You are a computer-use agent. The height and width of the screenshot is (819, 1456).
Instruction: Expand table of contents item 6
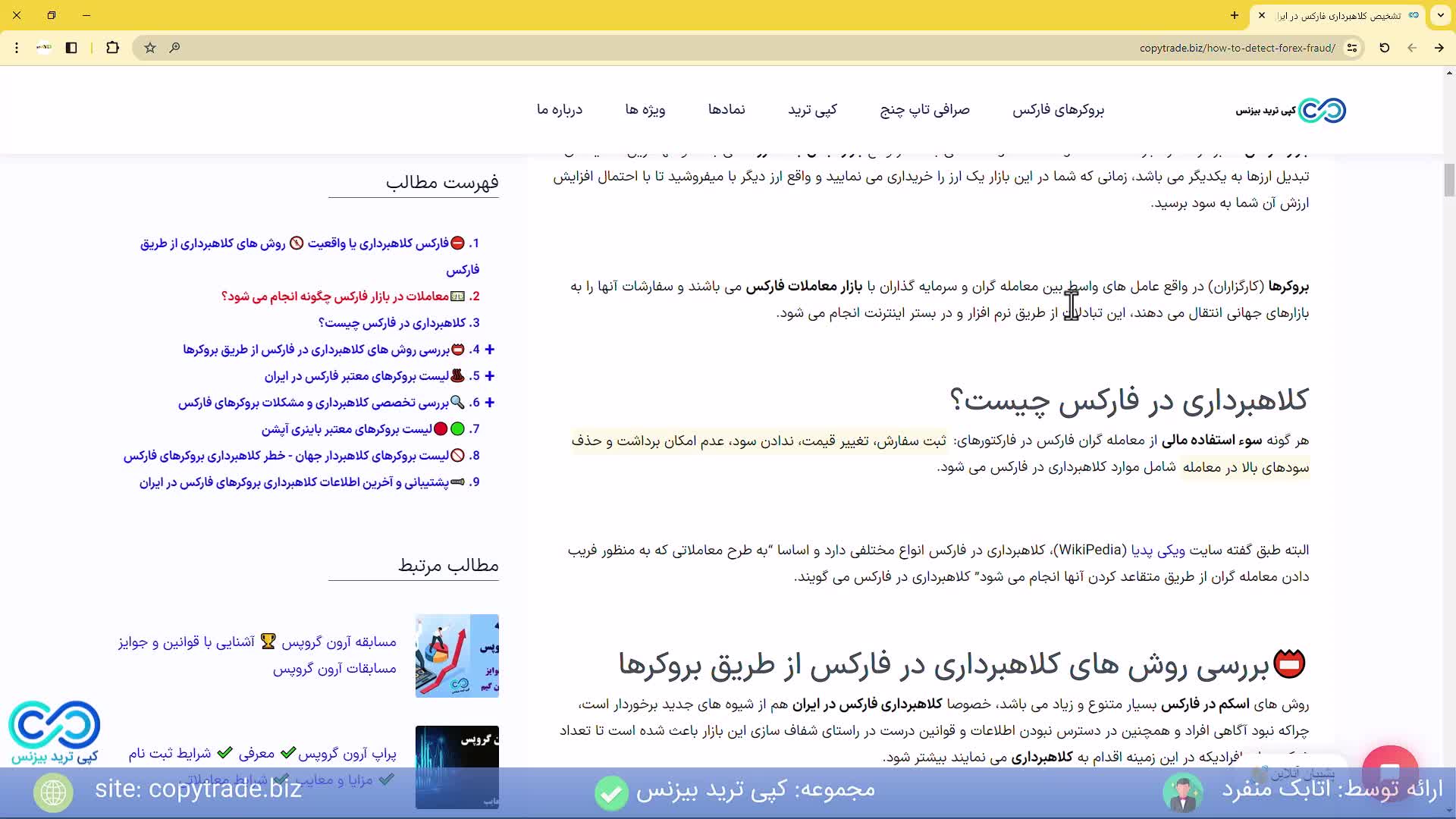pyautogui.click(x=490, y=403)
